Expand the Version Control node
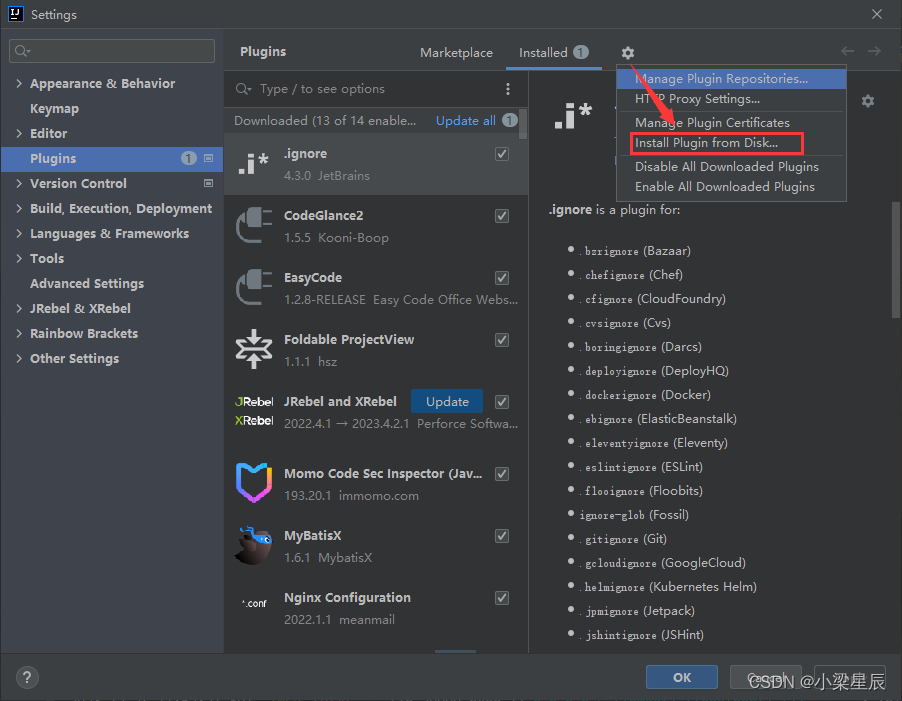The width and height of the screenshot is (902, 701). (19, 183)
